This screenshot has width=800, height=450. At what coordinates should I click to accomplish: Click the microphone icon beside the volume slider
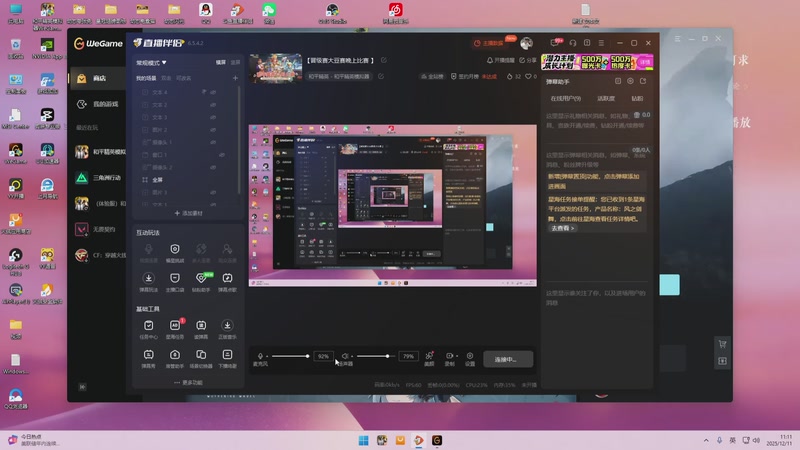point(260,356)
